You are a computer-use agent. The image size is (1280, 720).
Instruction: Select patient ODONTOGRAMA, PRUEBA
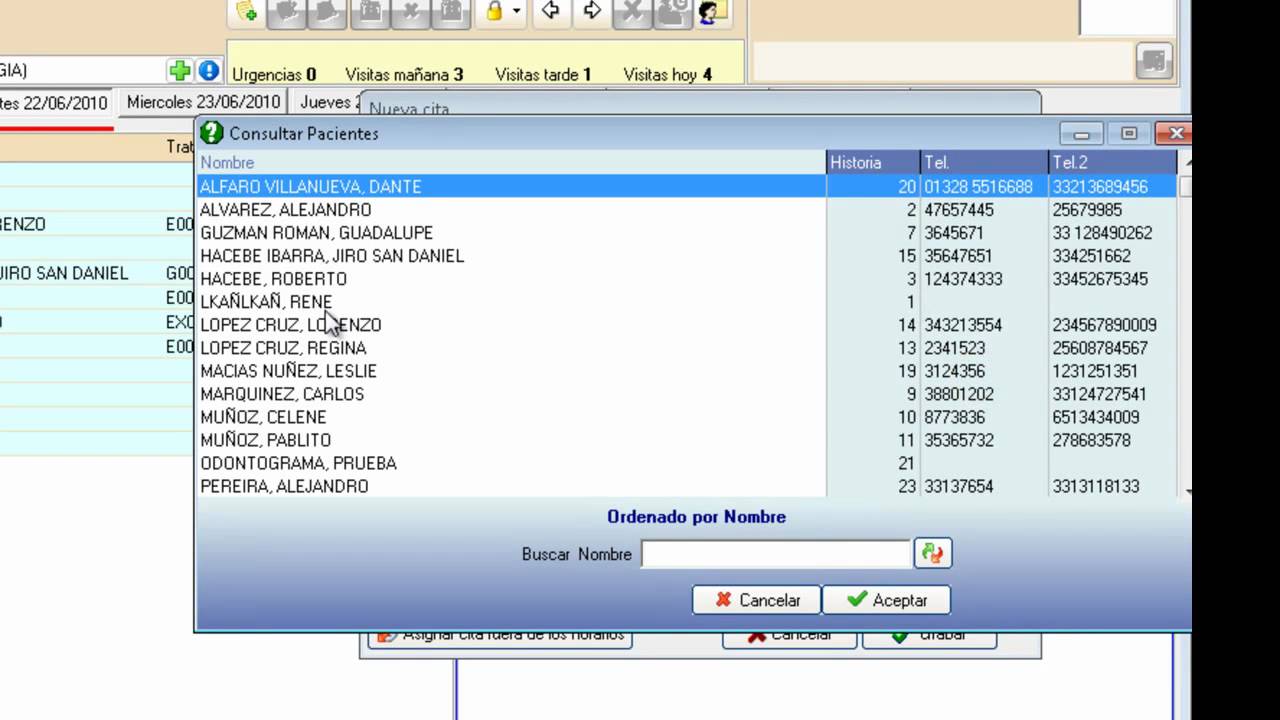(511, 462)
